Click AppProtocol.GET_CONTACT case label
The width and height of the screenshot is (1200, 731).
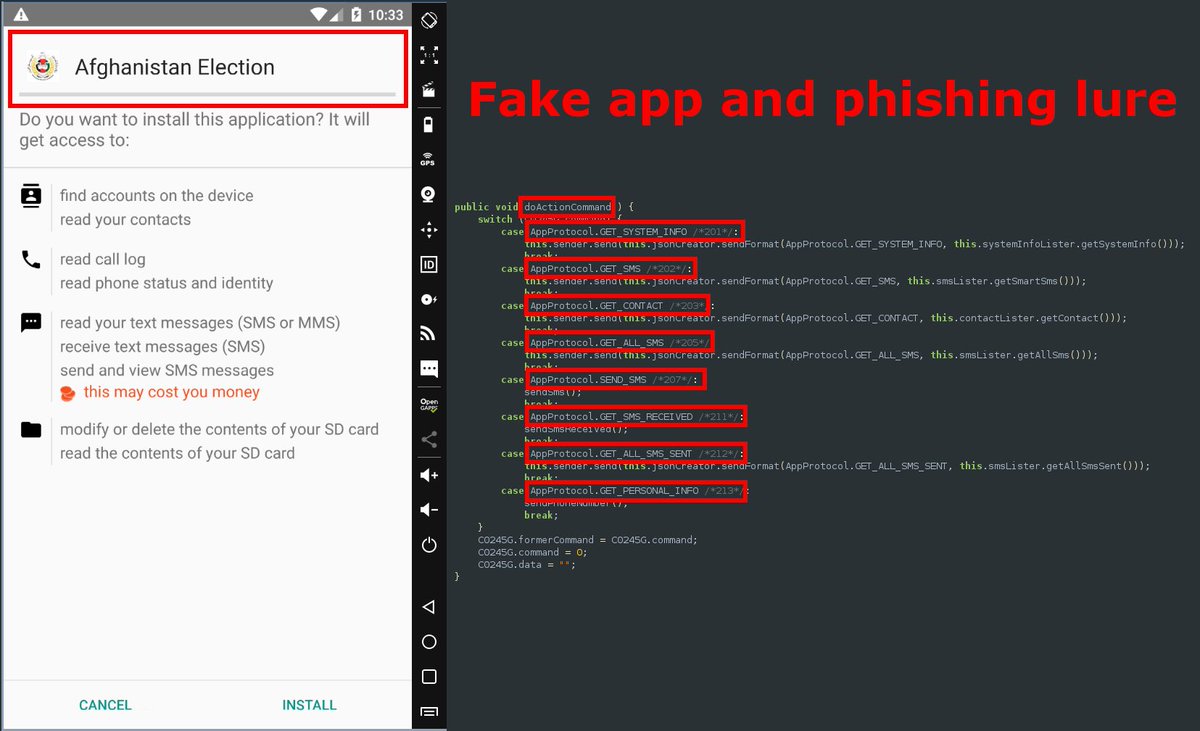tap(618, 305)
